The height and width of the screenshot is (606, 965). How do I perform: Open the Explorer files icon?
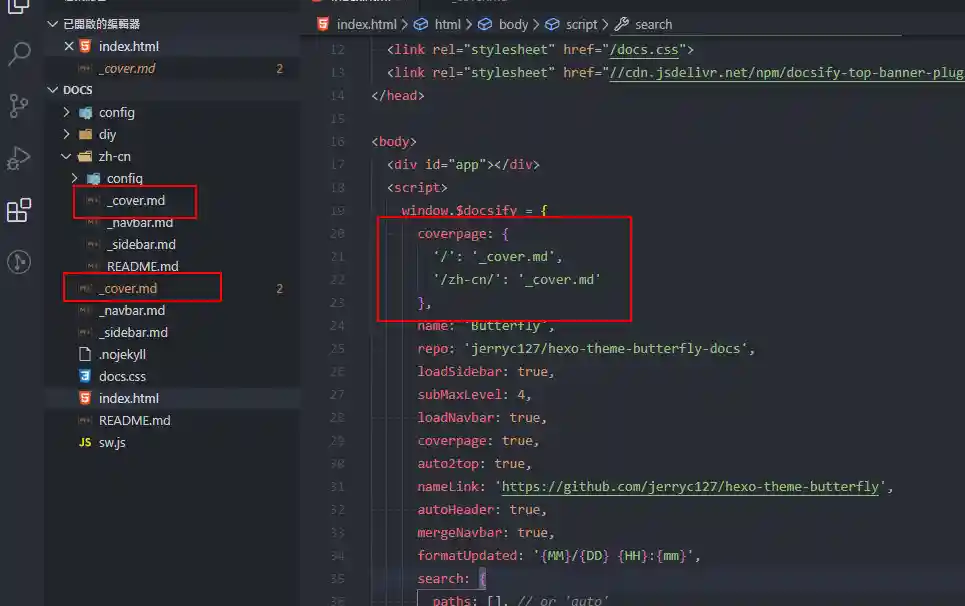click(x=18, y=6)
